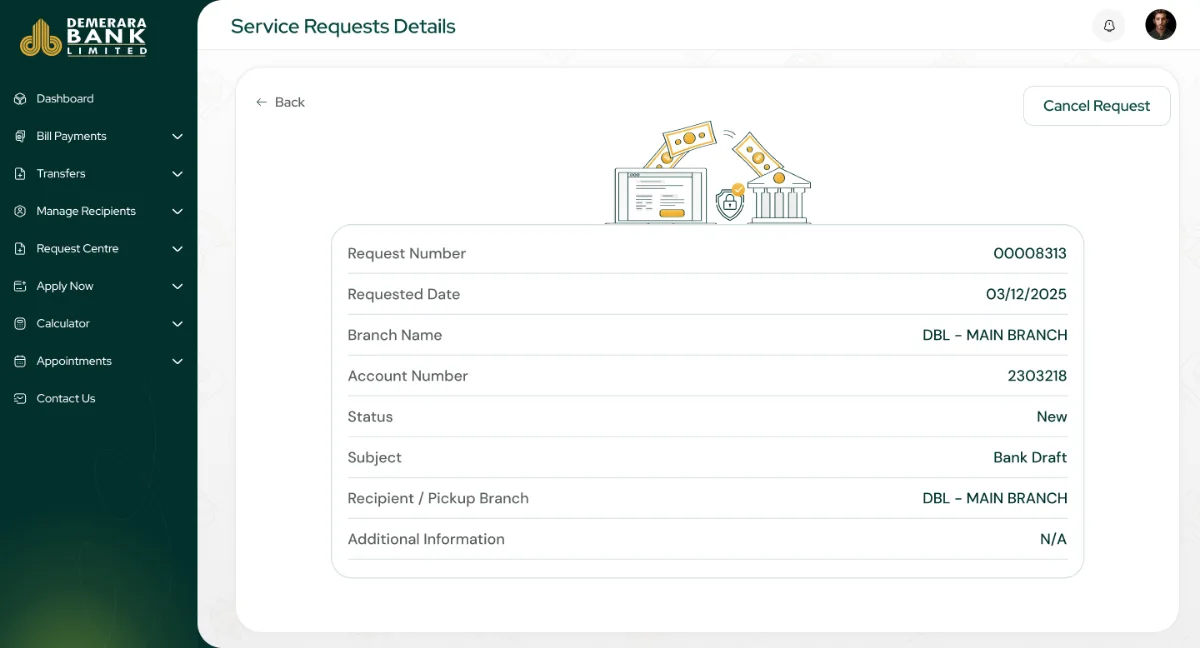Click the Bill Payments sidebar icon
The image size is (1200, 648).
20,136
